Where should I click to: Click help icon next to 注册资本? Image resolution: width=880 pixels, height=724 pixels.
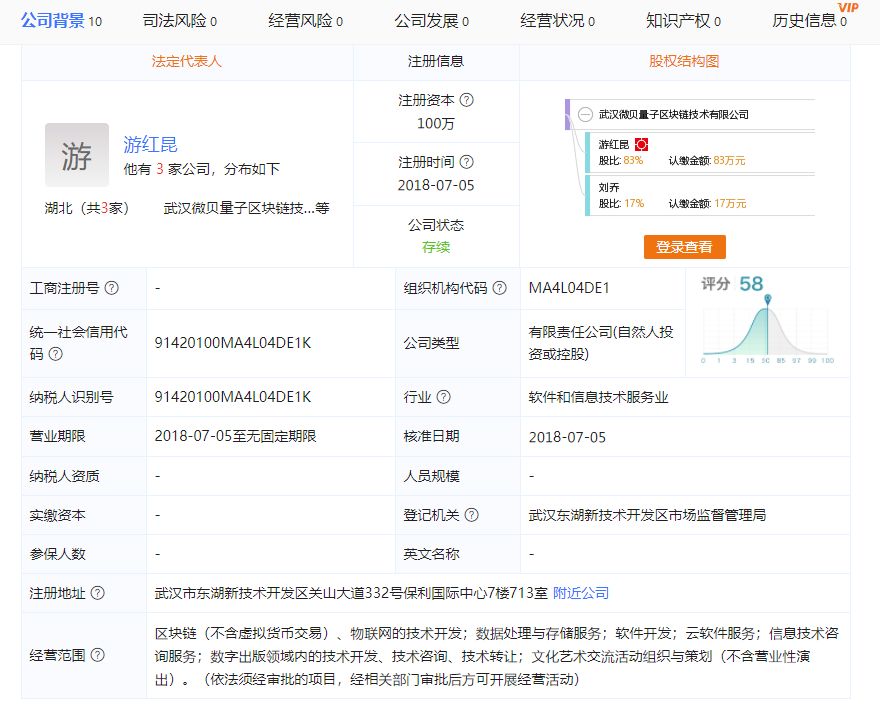tap(467, 100)
